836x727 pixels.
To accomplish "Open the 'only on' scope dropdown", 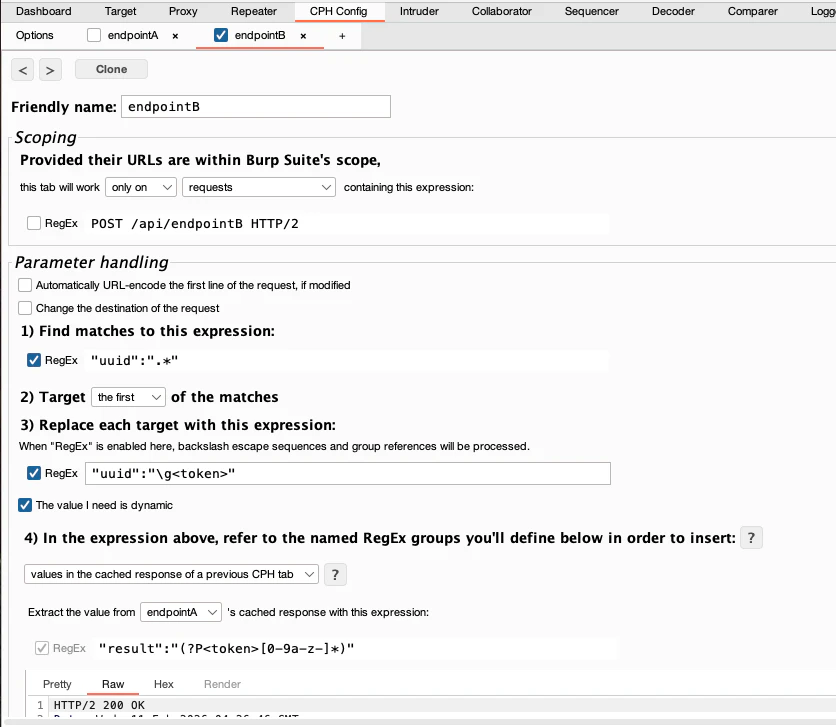I will click(141, 187).
